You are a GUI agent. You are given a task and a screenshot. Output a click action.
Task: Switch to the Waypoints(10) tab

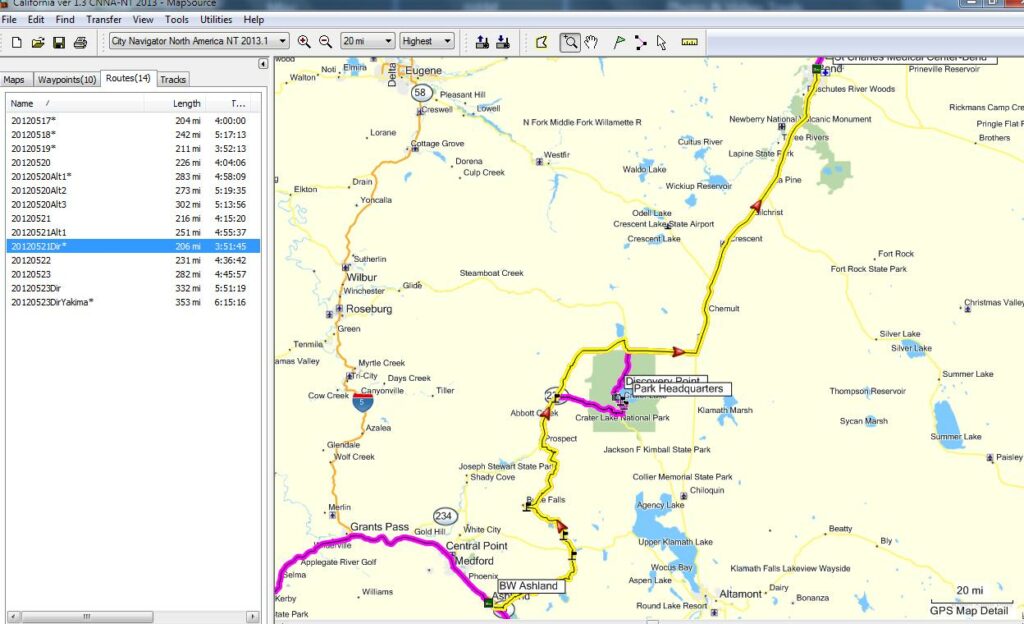(67, 79)
